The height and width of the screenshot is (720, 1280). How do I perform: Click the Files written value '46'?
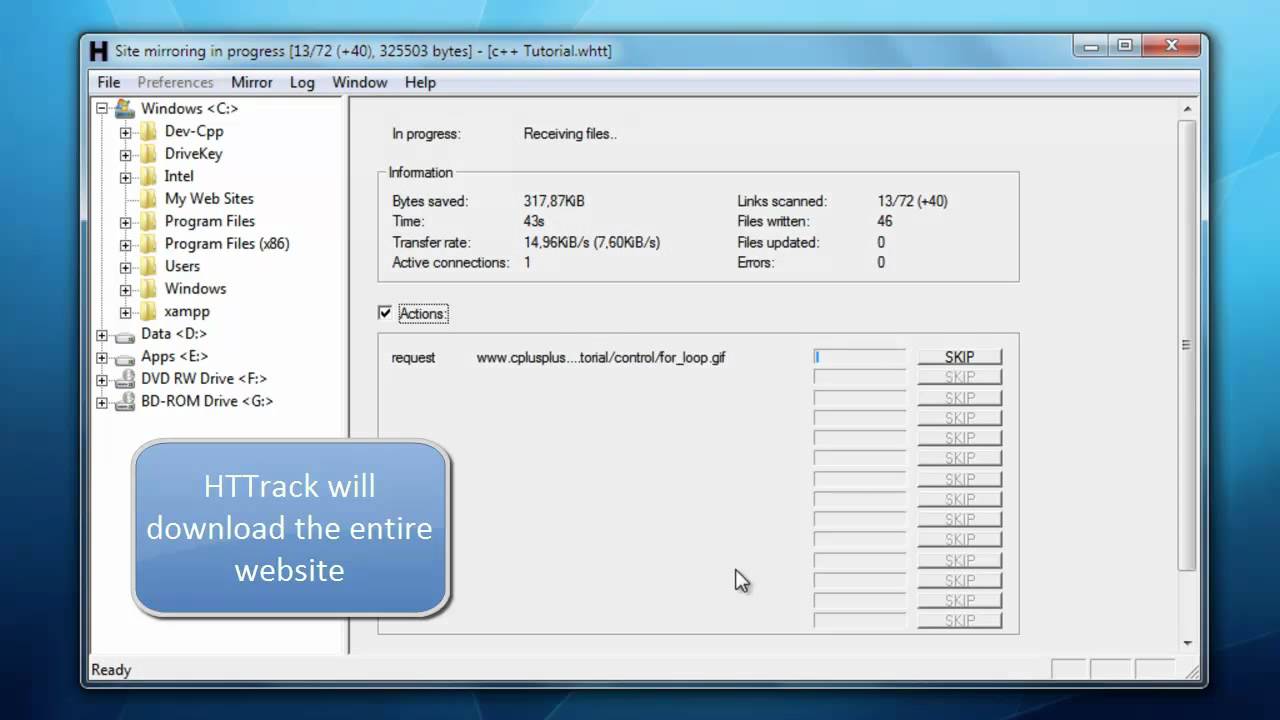tap(885, 221)
